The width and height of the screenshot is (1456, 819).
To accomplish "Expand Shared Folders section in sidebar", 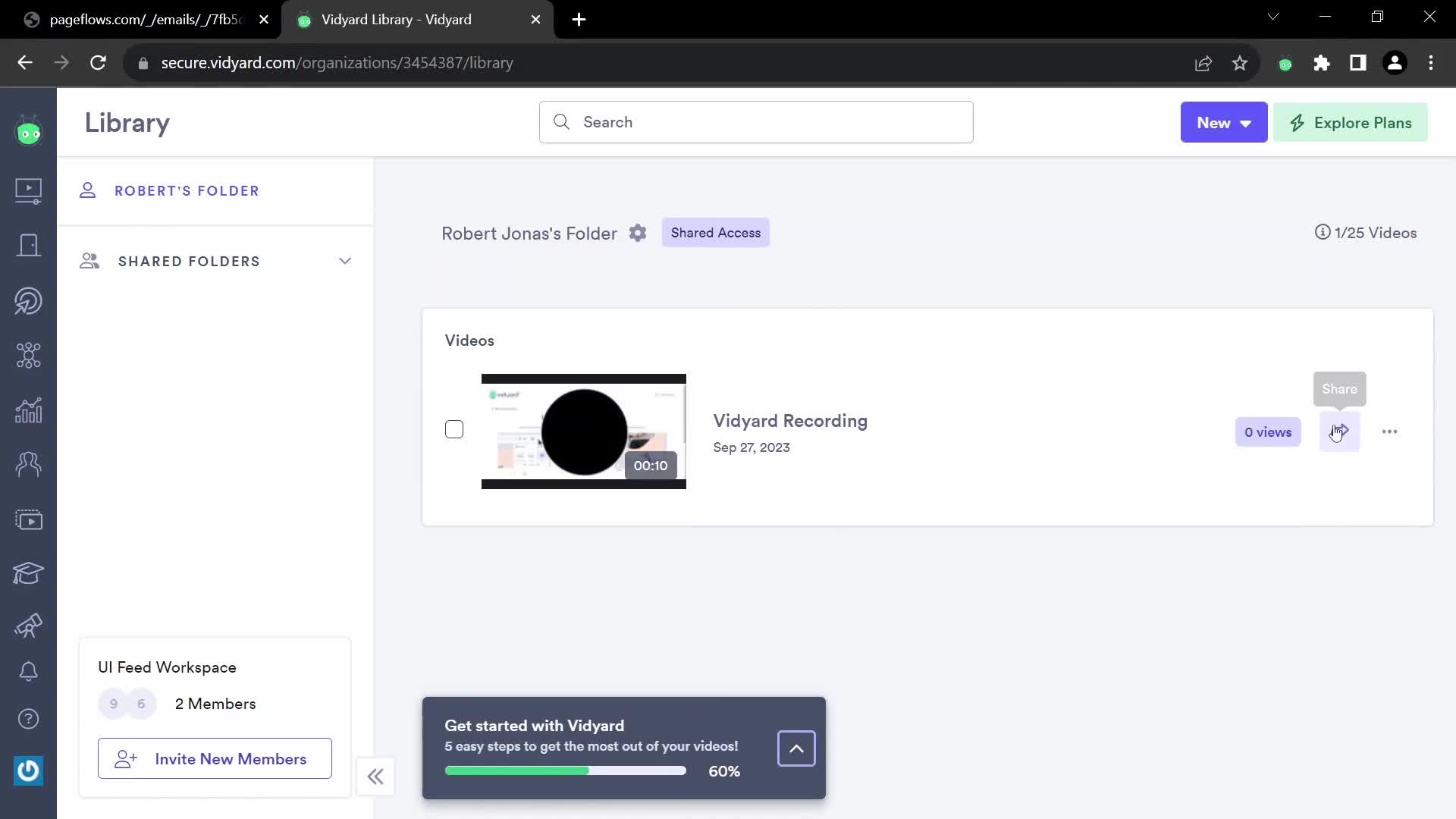I will click(345, 261).
